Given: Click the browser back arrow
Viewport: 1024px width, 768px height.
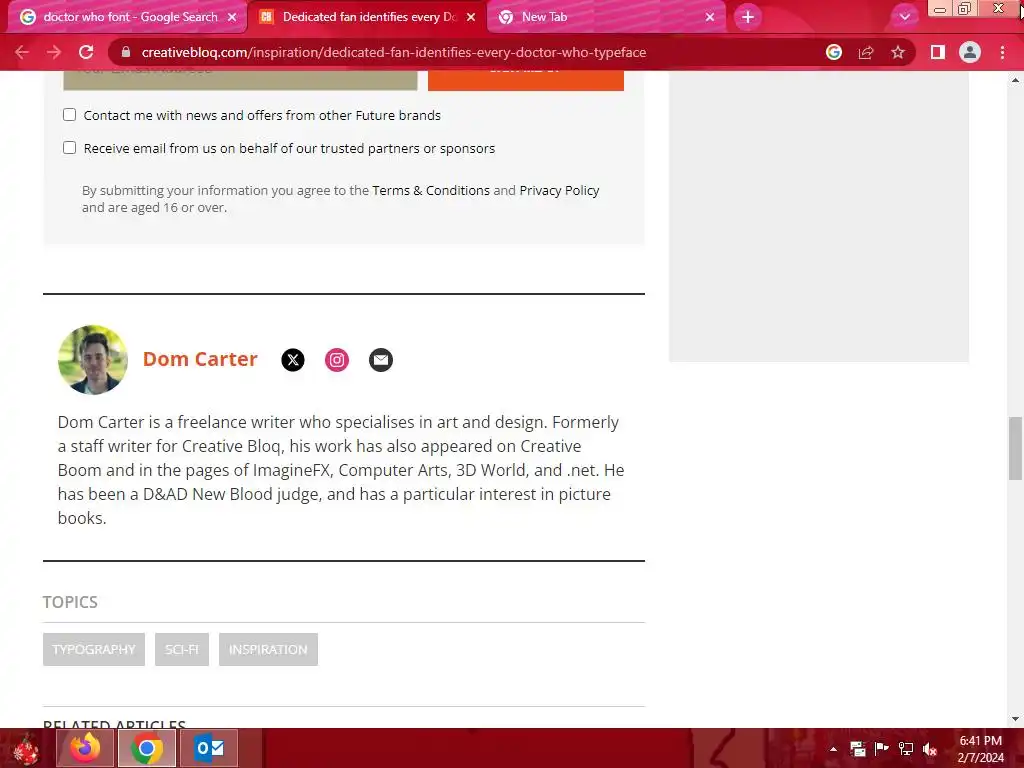Looking at the screenshot, I should coord(22,52).
